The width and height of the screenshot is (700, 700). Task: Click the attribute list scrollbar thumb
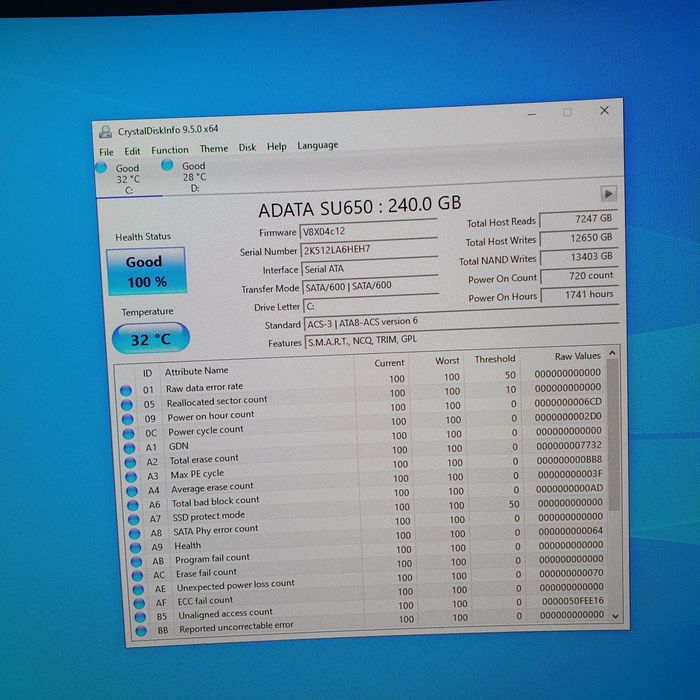(614, 435)
